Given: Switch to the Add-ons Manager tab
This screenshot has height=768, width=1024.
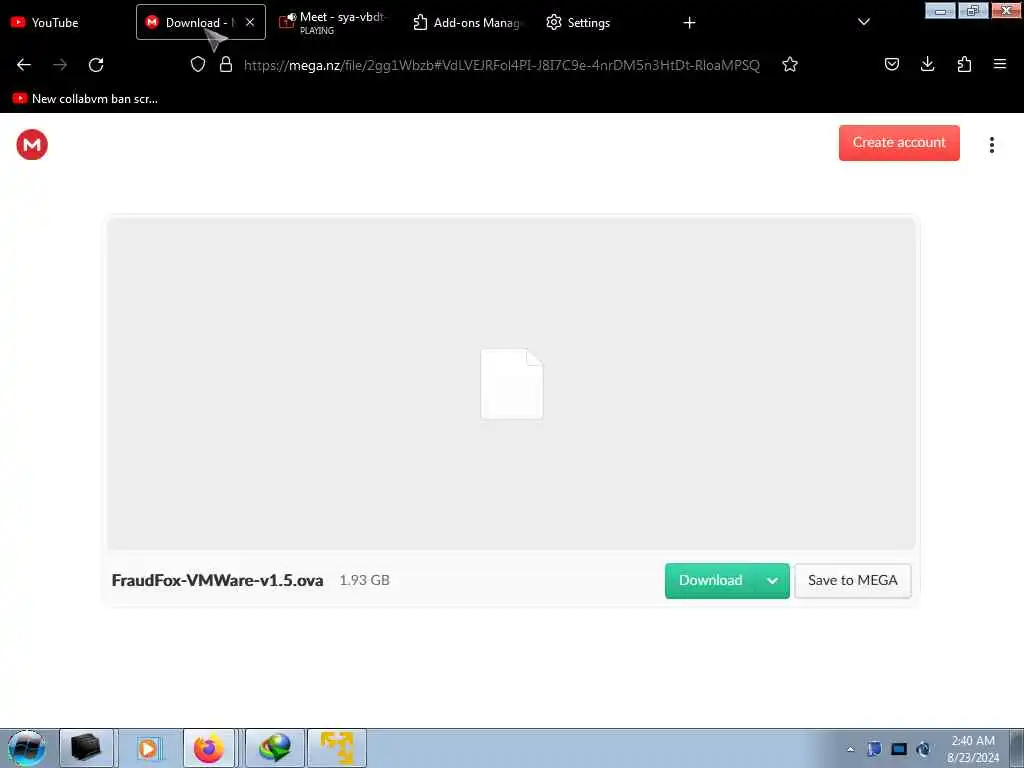Looking at the screenshot, I should coord(468,23).
